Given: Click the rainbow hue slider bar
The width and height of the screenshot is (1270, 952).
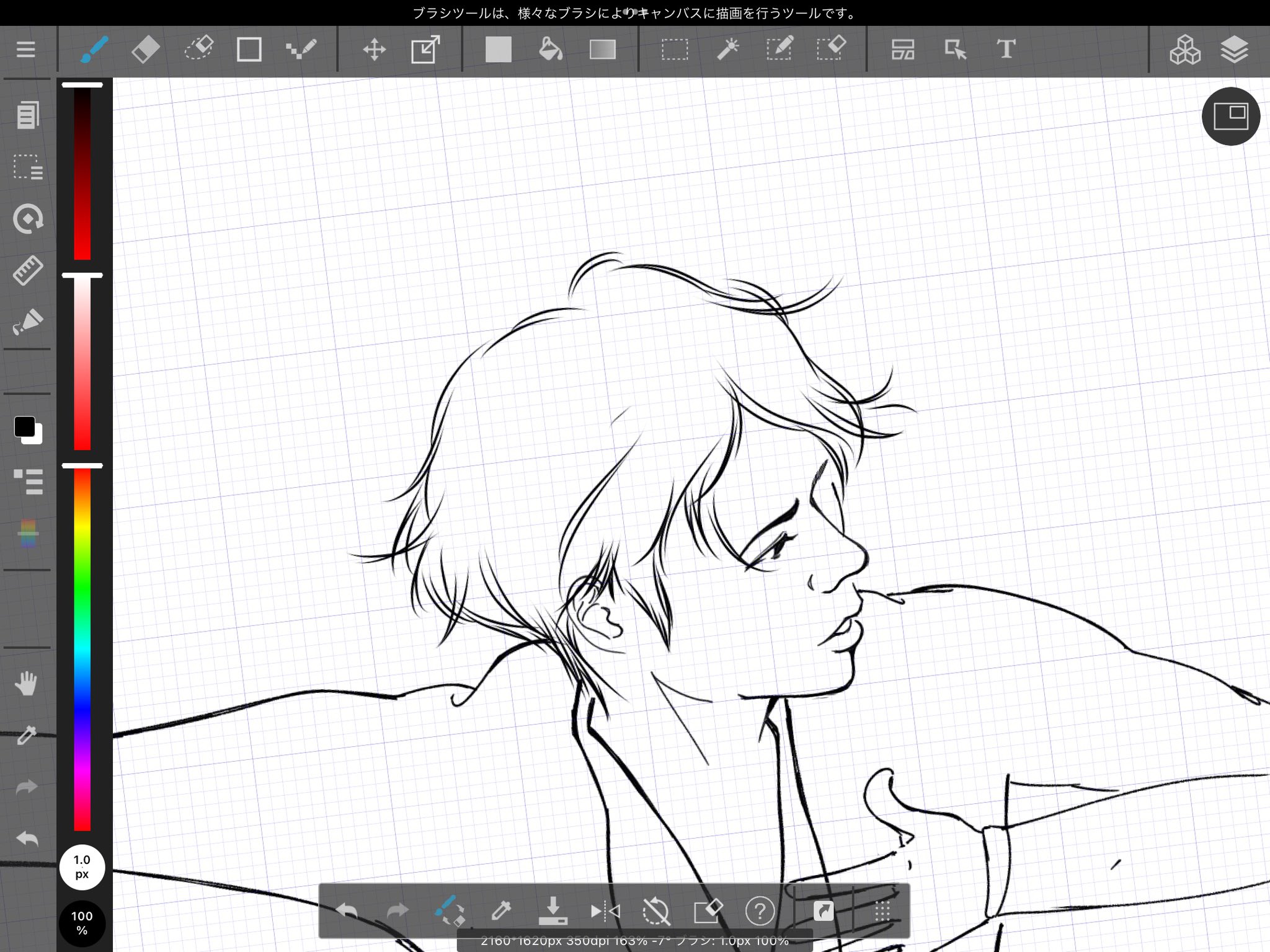Looking at the screenshot, I should pyautogui.click(x=82, y=650).
